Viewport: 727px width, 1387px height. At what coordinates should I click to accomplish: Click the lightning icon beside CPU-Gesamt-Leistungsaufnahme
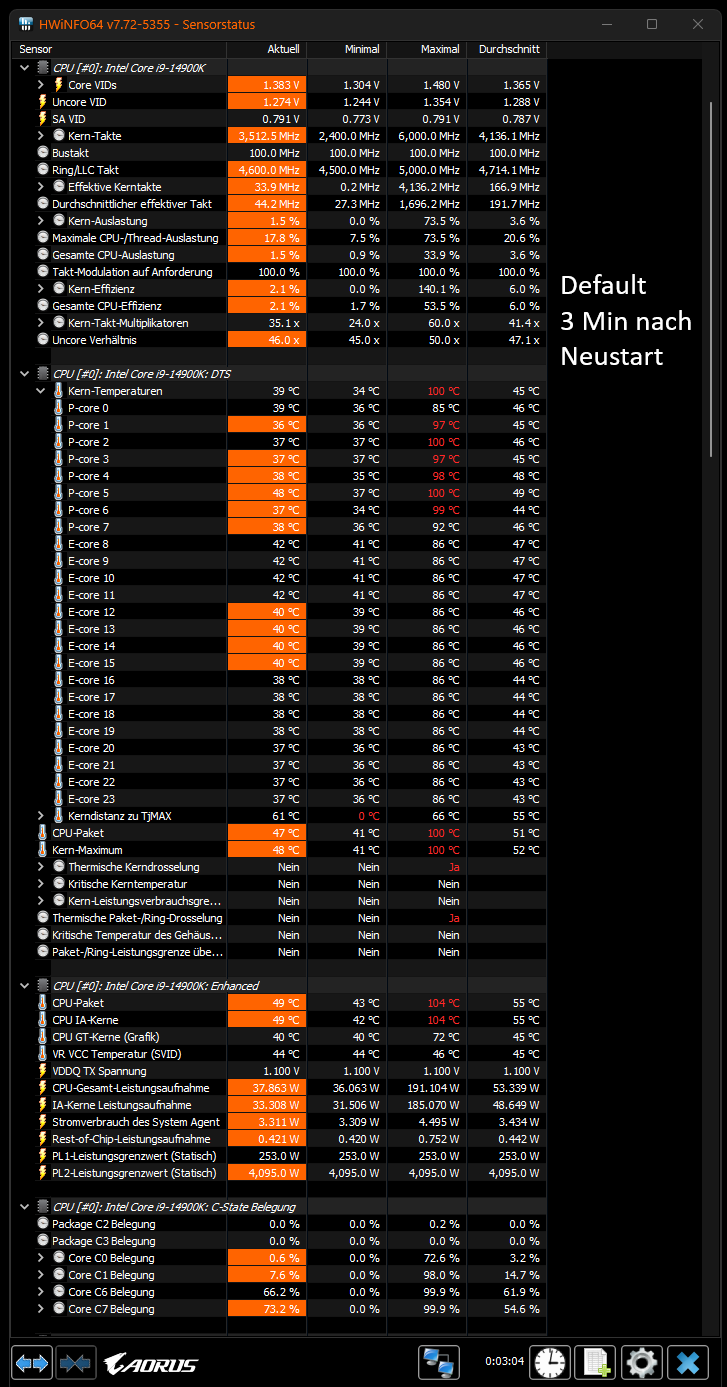point(42,1088)
